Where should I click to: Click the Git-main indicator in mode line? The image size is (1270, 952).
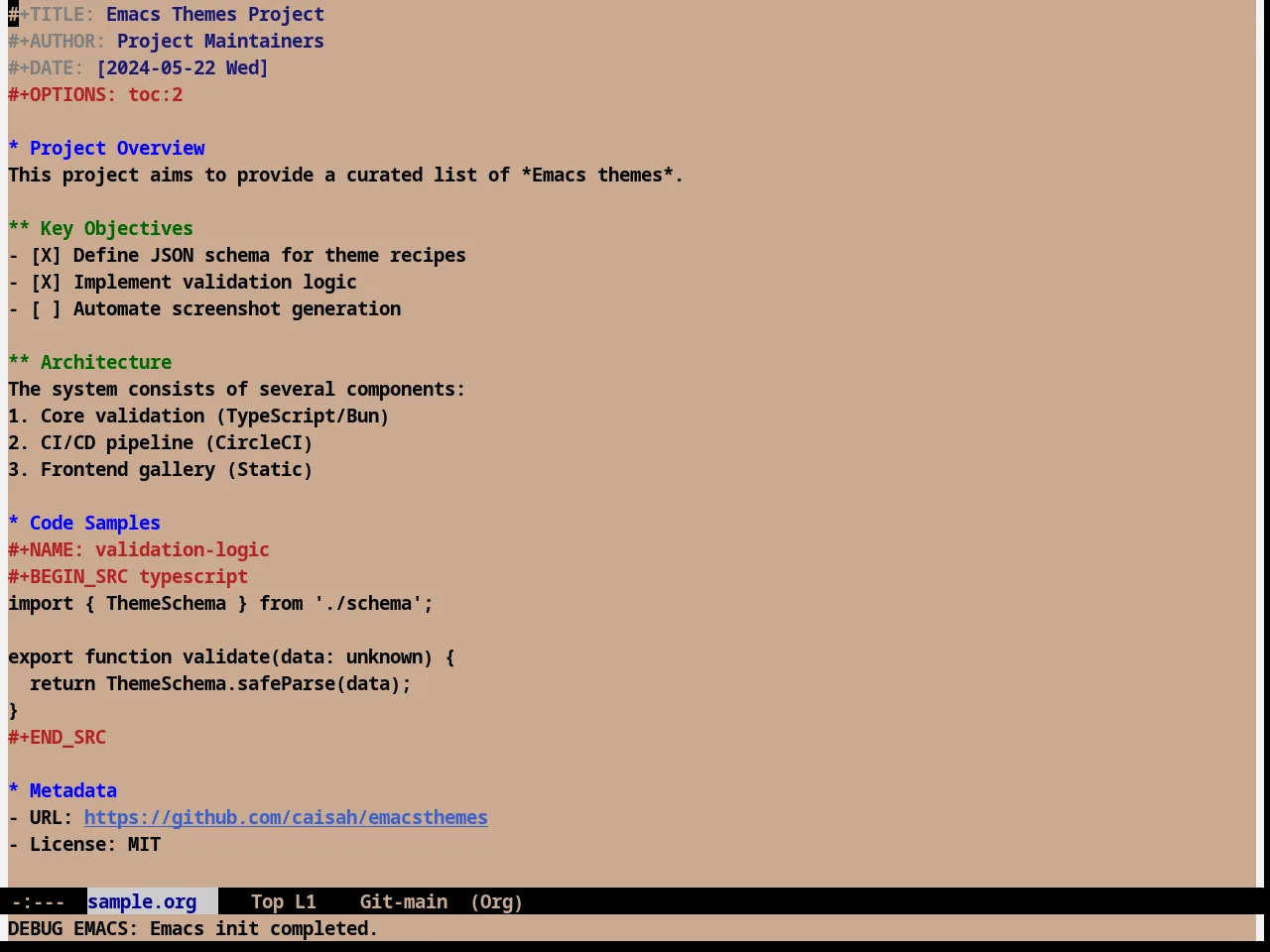click(x=404, y=902)
